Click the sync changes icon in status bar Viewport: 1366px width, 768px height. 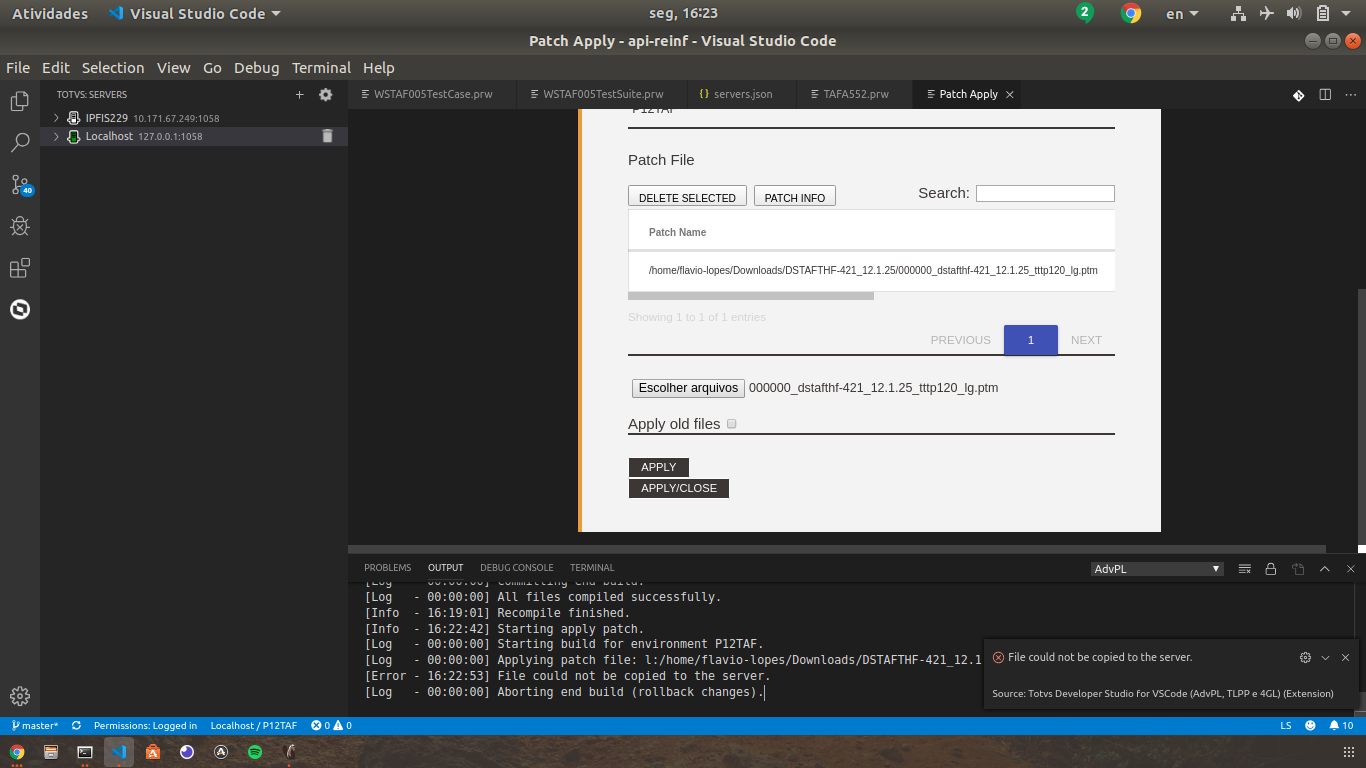[x=76, y=726]
